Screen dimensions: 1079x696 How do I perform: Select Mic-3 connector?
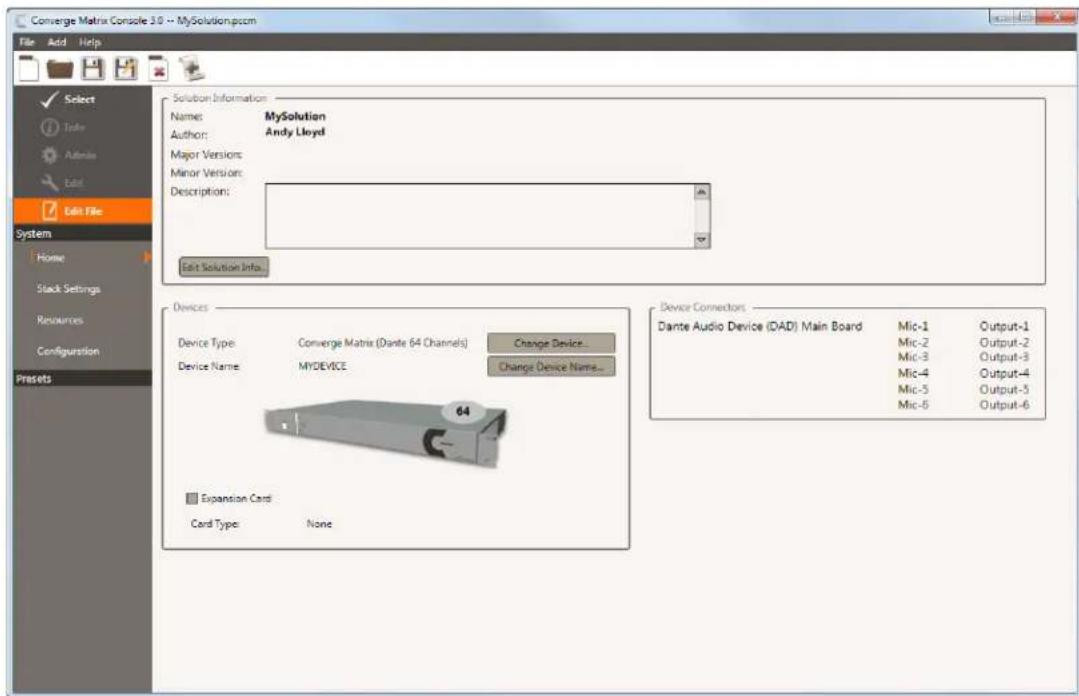913,357
